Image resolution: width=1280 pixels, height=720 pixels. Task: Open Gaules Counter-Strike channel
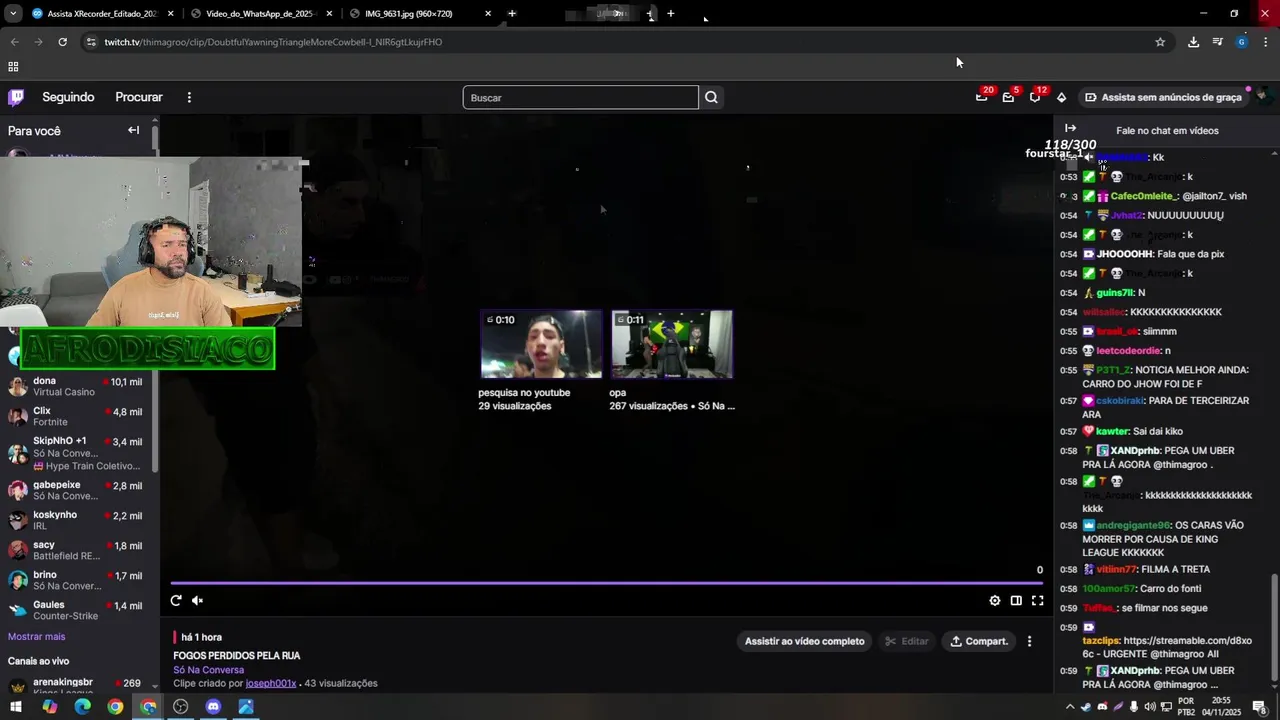click(78, 610)
